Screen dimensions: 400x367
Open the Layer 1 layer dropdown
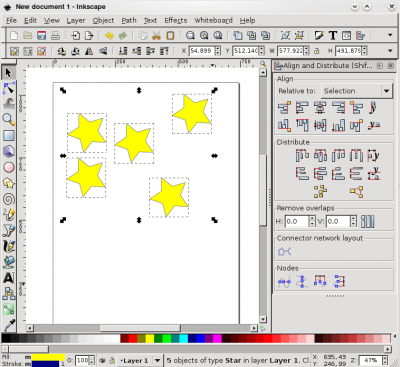pos(140,360)
